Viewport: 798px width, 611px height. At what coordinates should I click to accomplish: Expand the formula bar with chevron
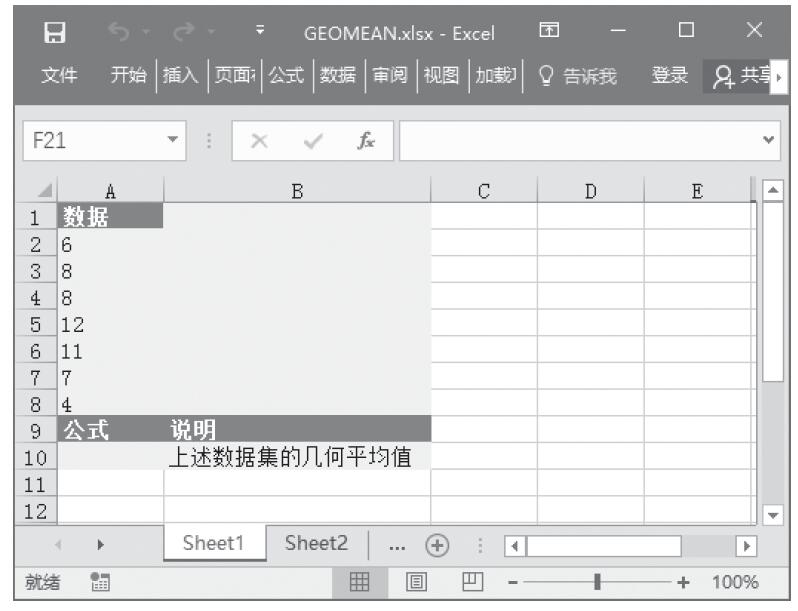point(767,142)
